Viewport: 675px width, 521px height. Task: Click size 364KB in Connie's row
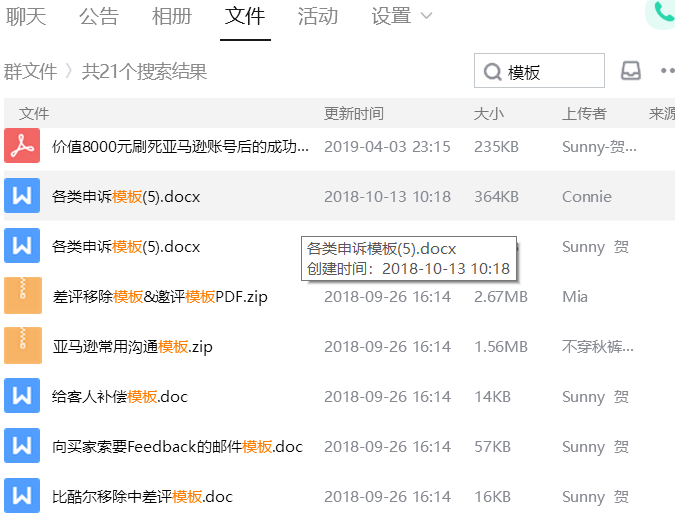496,197
